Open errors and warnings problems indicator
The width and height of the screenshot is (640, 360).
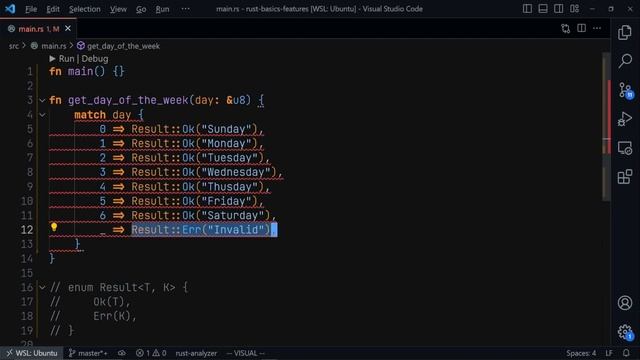151,353
